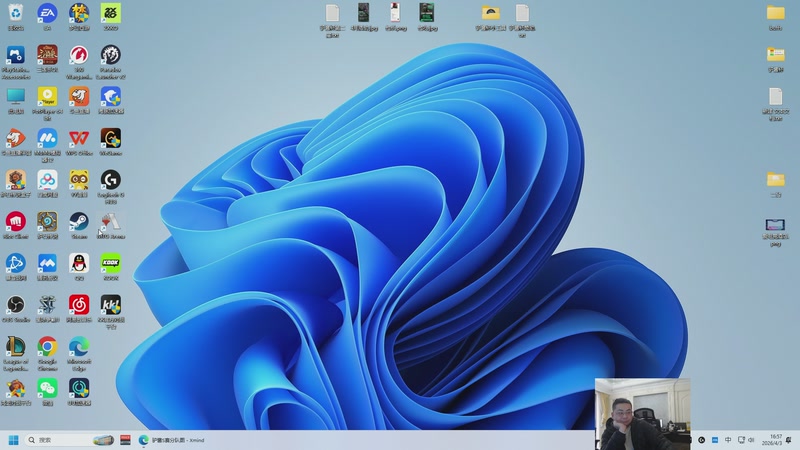Launch the KOOK chat shortcut
The width and height of the screenshot is (800, 450).
(x=111, y=264)
